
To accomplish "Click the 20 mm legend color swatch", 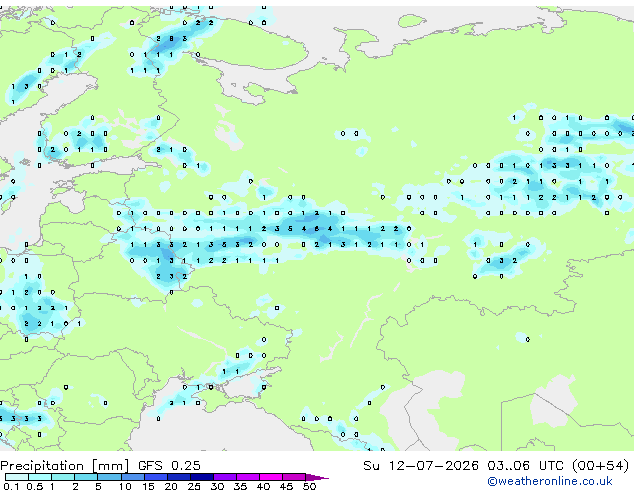I will click(178, 477).
